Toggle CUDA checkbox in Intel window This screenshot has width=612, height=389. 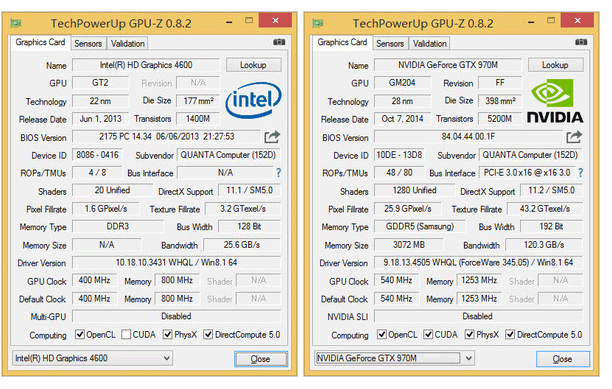point(126,334)
